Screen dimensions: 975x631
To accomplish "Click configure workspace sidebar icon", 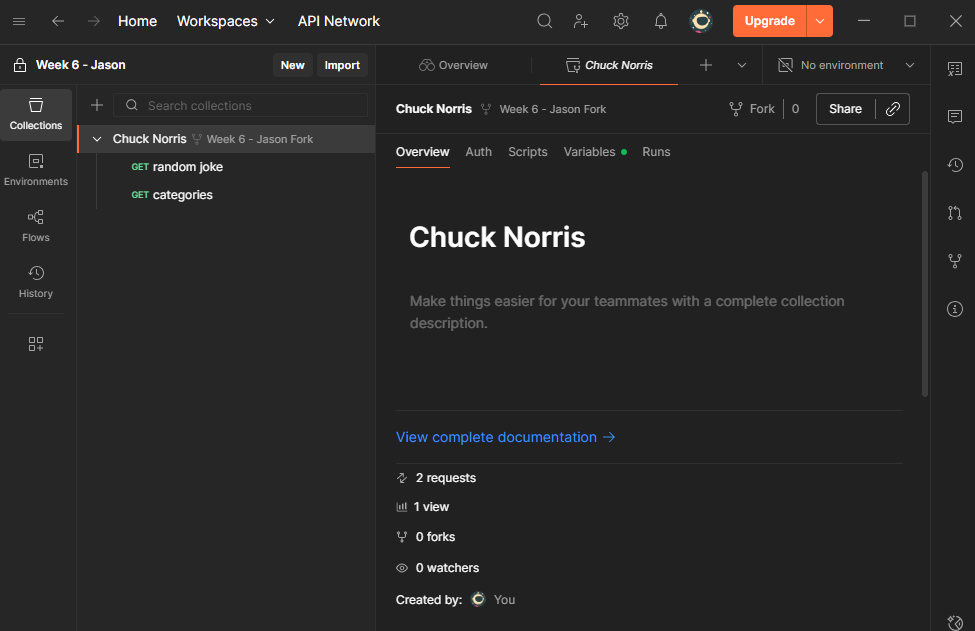I will (36, 344).
